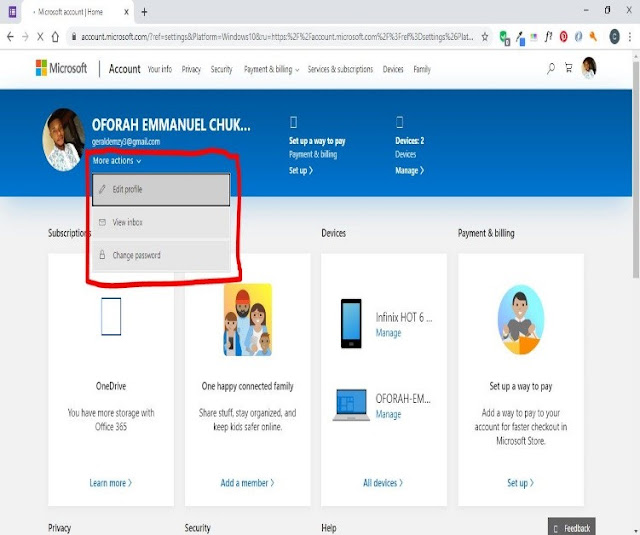Image resolution: width=640 pixels, height=535 pixels.
Task: Click the page vertical scrollbar
Action: pos(636,169)
